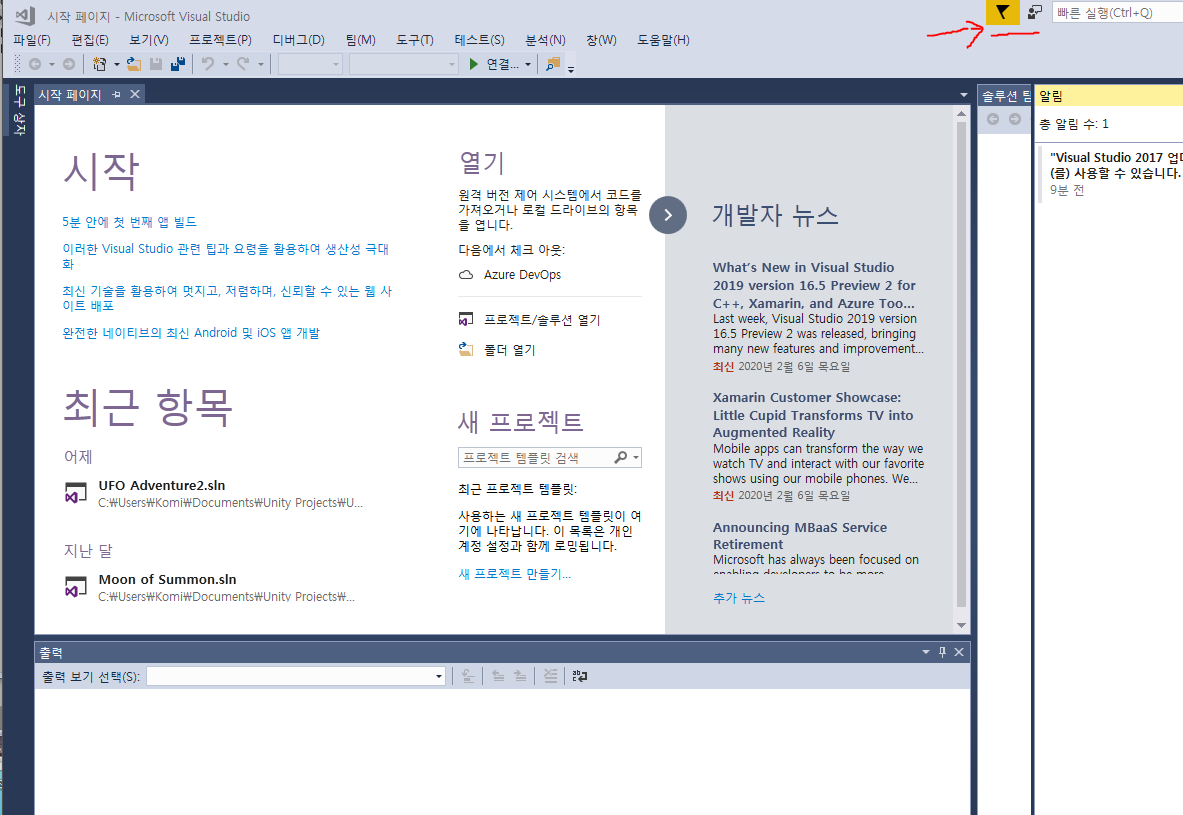Click the Find Message in Code icon

coord(468,676)
